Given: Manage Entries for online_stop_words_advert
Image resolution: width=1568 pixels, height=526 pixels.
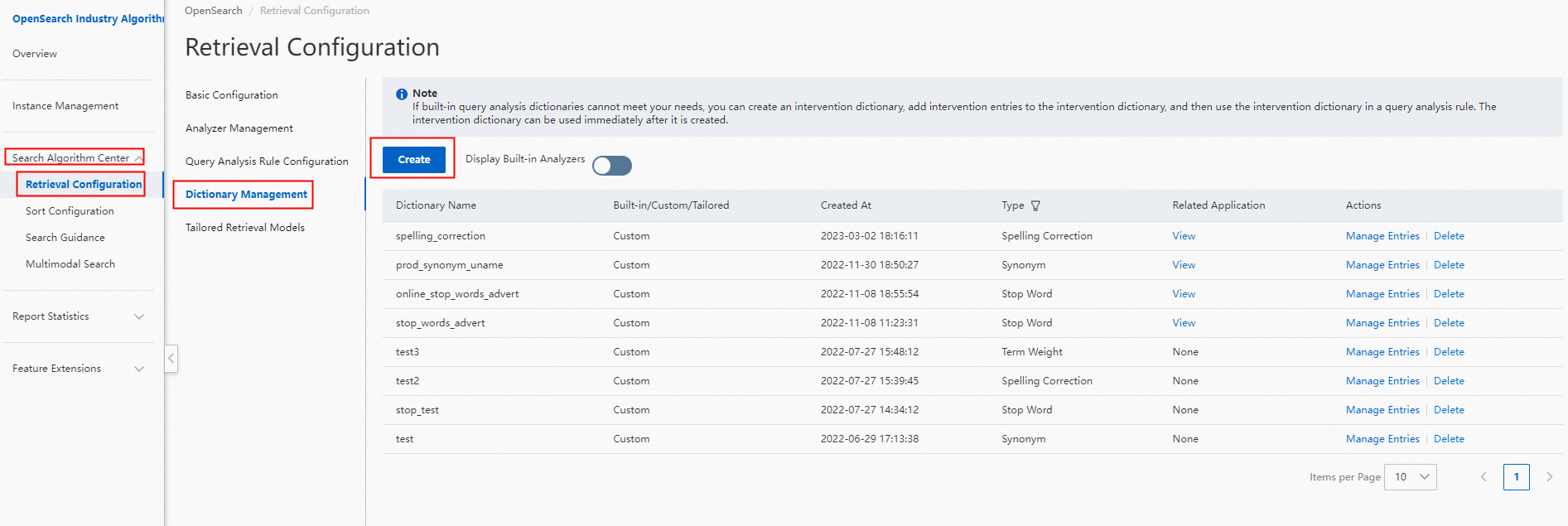Looking at the screenshot, I should pyautogui.click(x=1382, y=294).
